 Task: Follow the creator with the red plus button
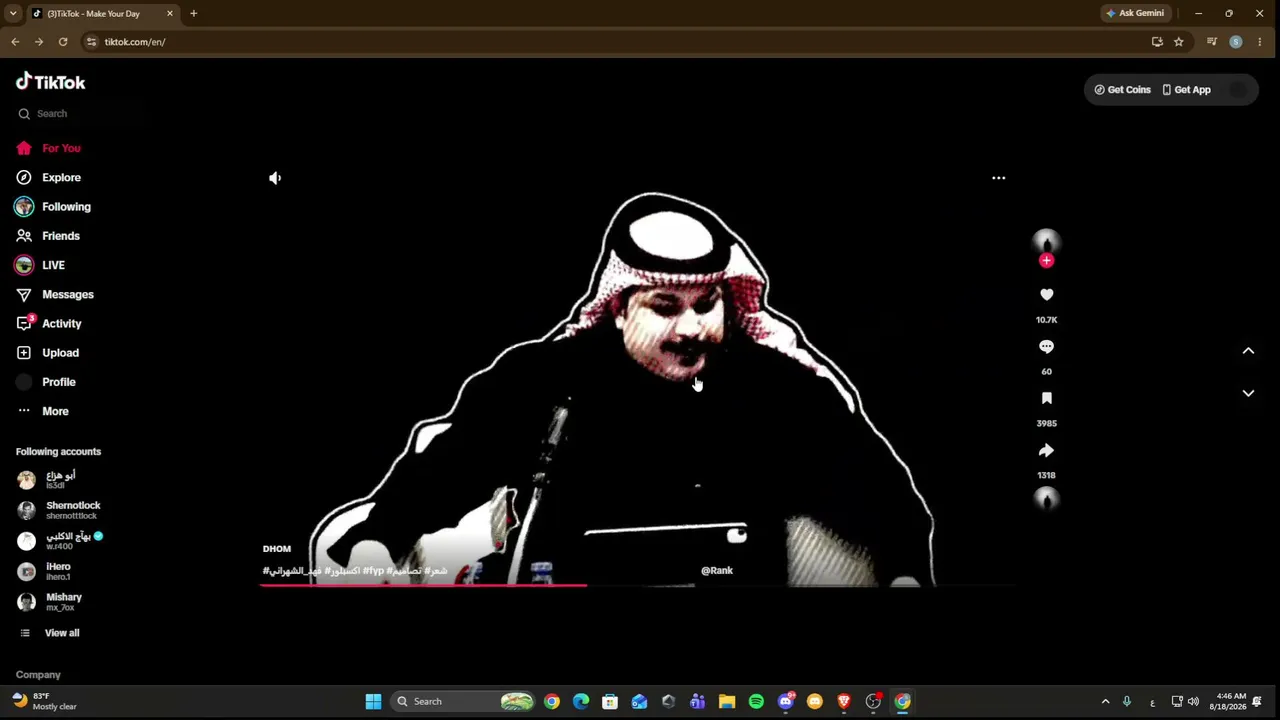pos(1046,261)
